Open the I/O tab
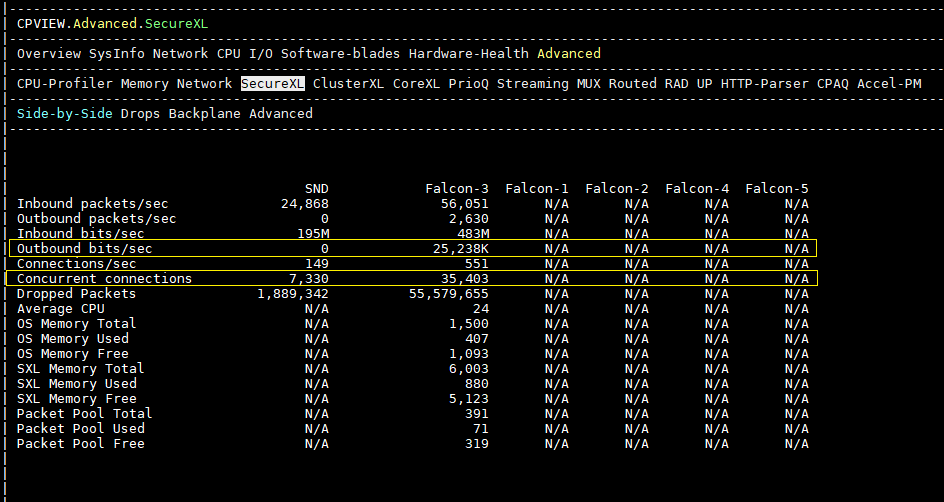The height and width of the screenshot is (502, 944). [x=261, y=54]
